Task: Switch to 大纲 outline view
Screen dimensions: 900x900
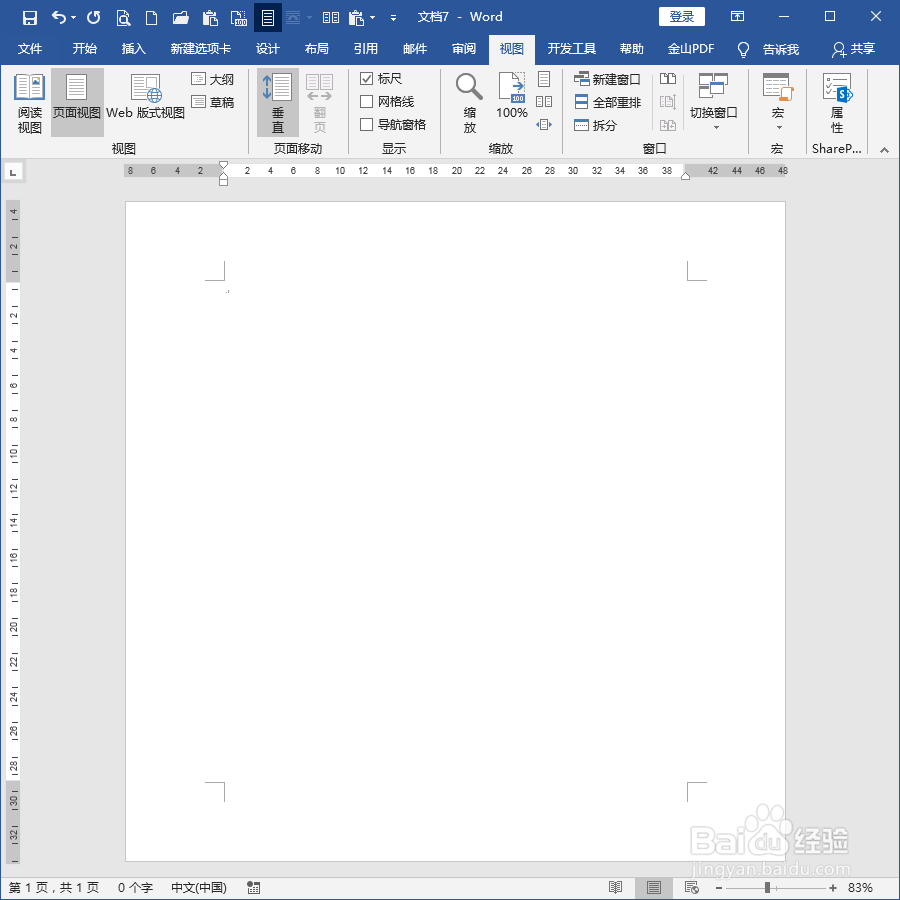Action: (x=212, y=79)
